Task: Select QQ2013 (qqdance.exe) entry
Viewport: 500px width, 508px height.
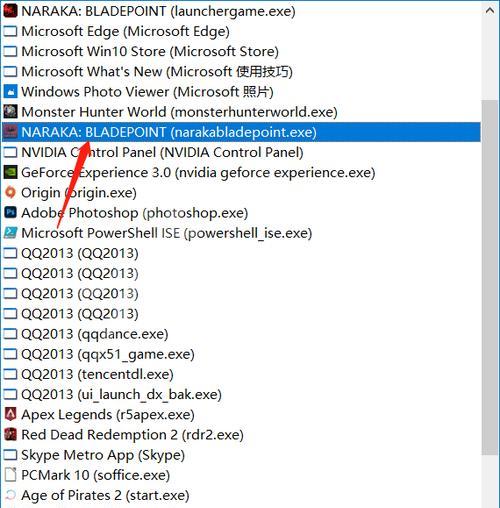Action: [x=241, y=334]
